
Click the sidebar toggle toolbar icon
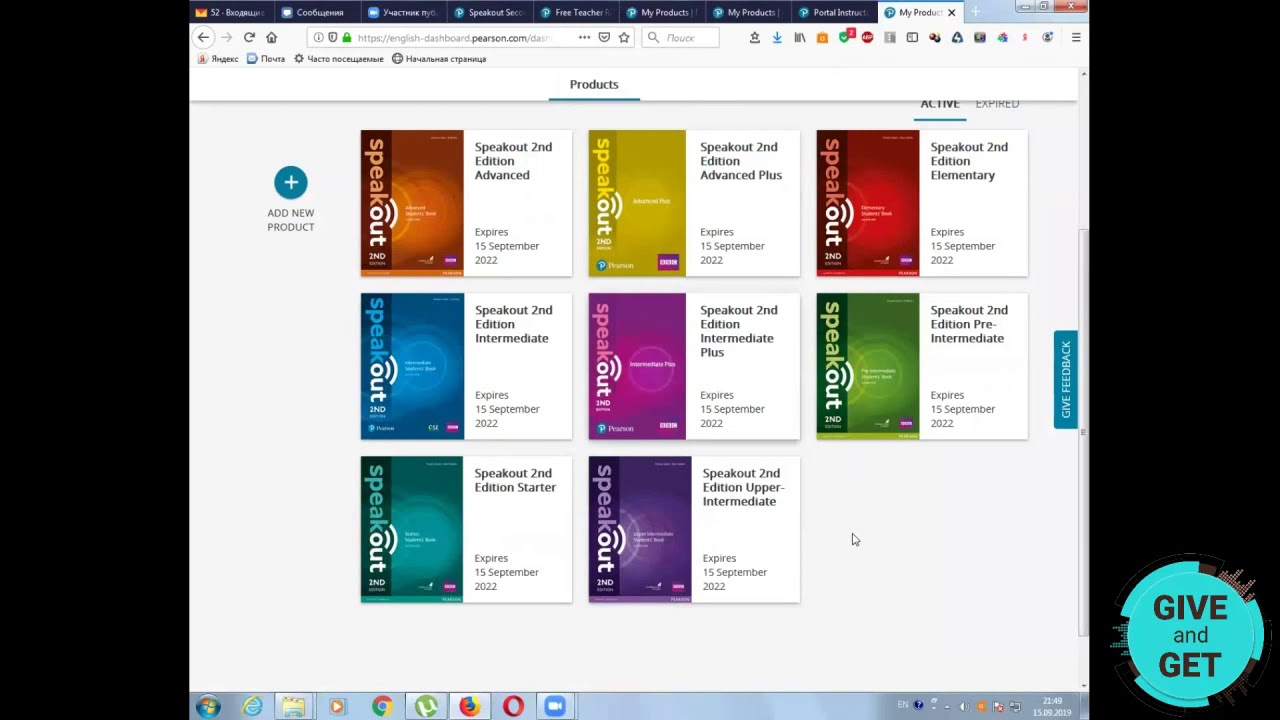(912, 37)
